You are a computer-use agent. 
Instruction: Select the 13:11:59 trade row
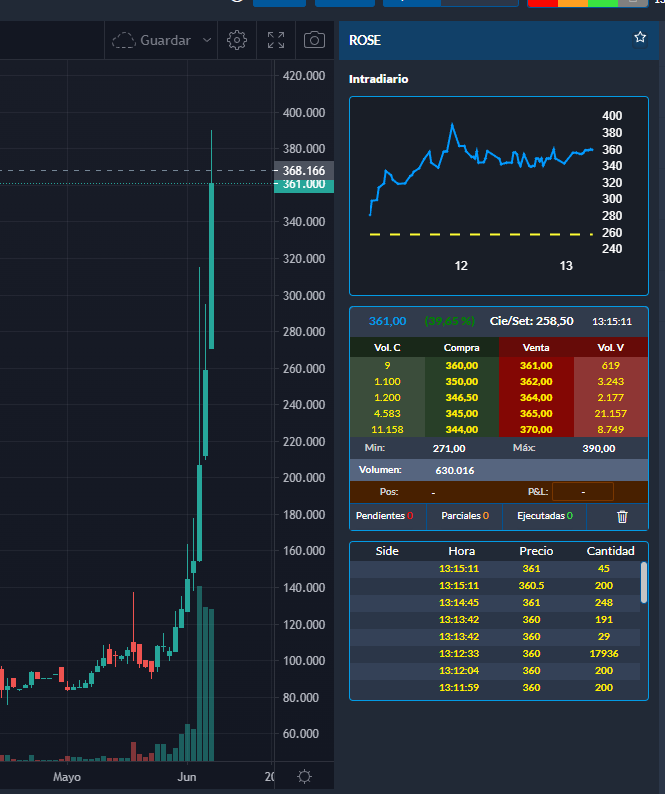coord(495,688)
